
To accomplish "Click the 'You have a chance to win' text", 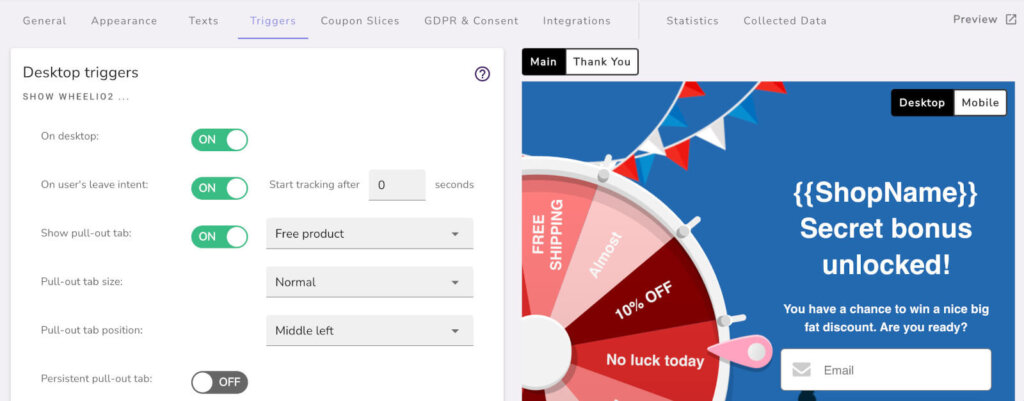I will [886, 317].
